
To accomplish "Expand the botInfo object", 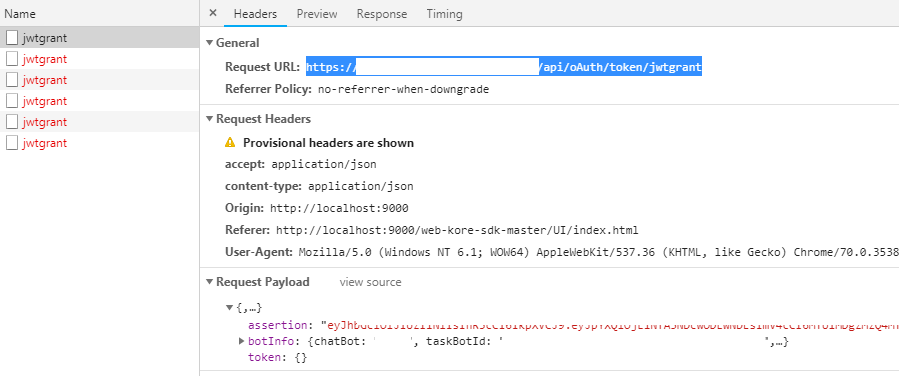I will point(241,342).
